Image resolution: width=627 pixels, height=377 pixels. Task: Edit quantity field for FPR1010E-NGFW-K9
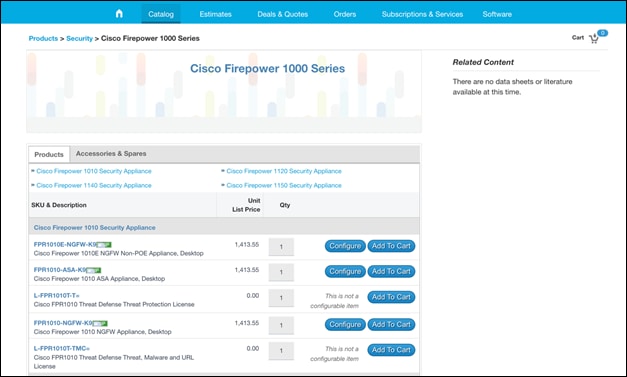pos(281,247)
